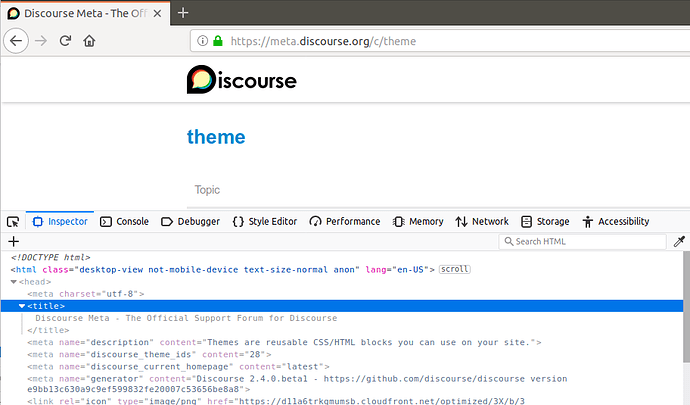Select the DOCTYPE html line
The image size is (690, 405).
pyautogui.click(x=51, y=257)
